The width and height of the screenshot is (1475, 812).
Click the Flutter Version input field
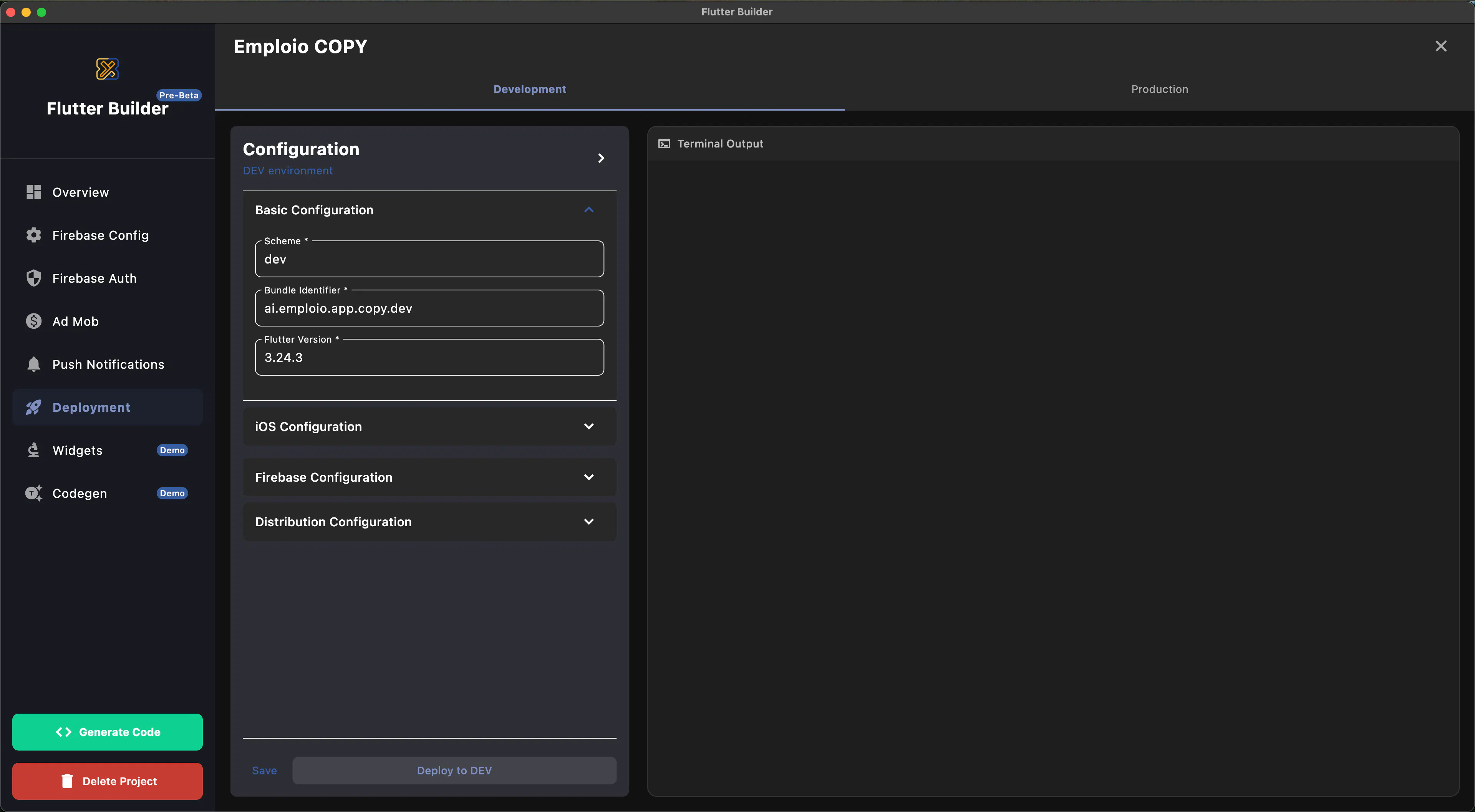point(429,357)
